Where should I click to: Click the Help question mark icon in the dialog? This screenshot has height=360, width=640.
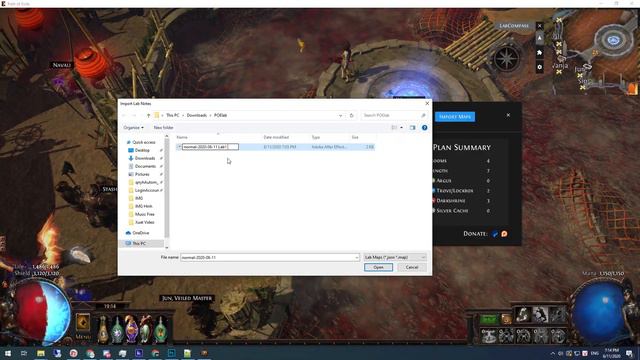tap(424, 128)
